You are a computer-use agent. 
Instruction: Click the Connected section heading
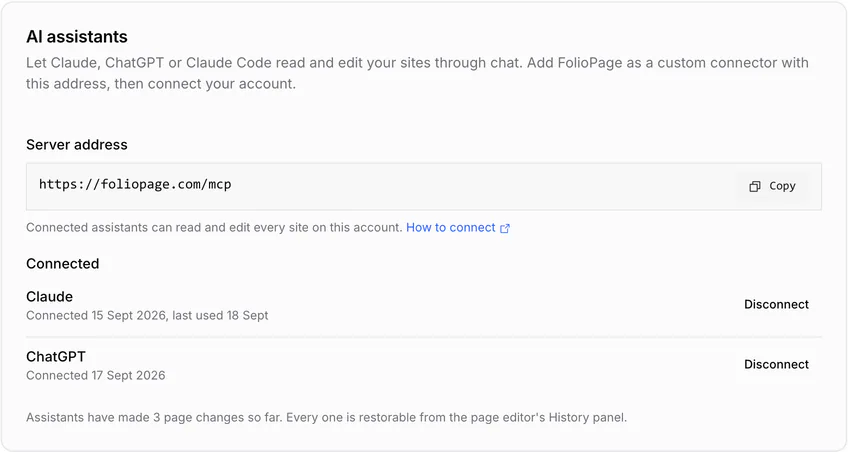[x=63, y=264]
